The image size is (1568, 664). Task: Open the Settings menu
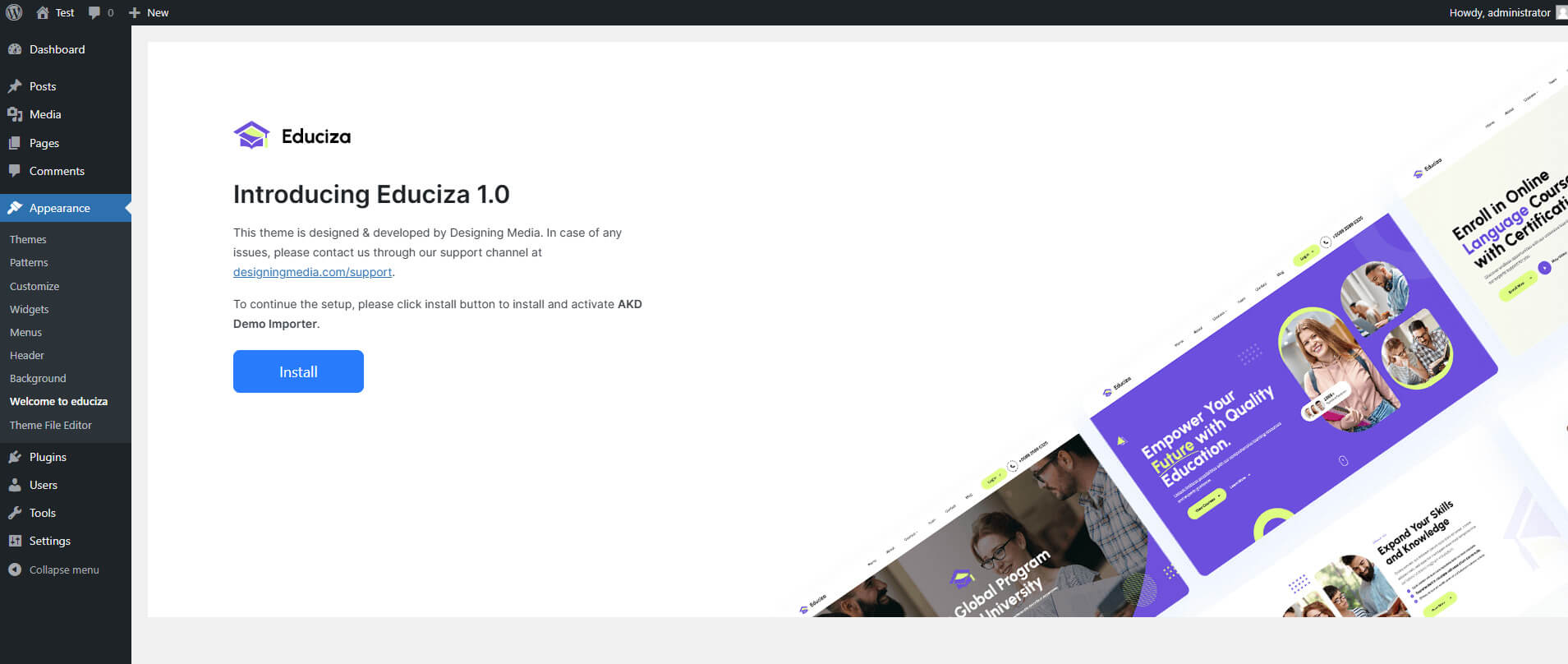pos(66,541)
